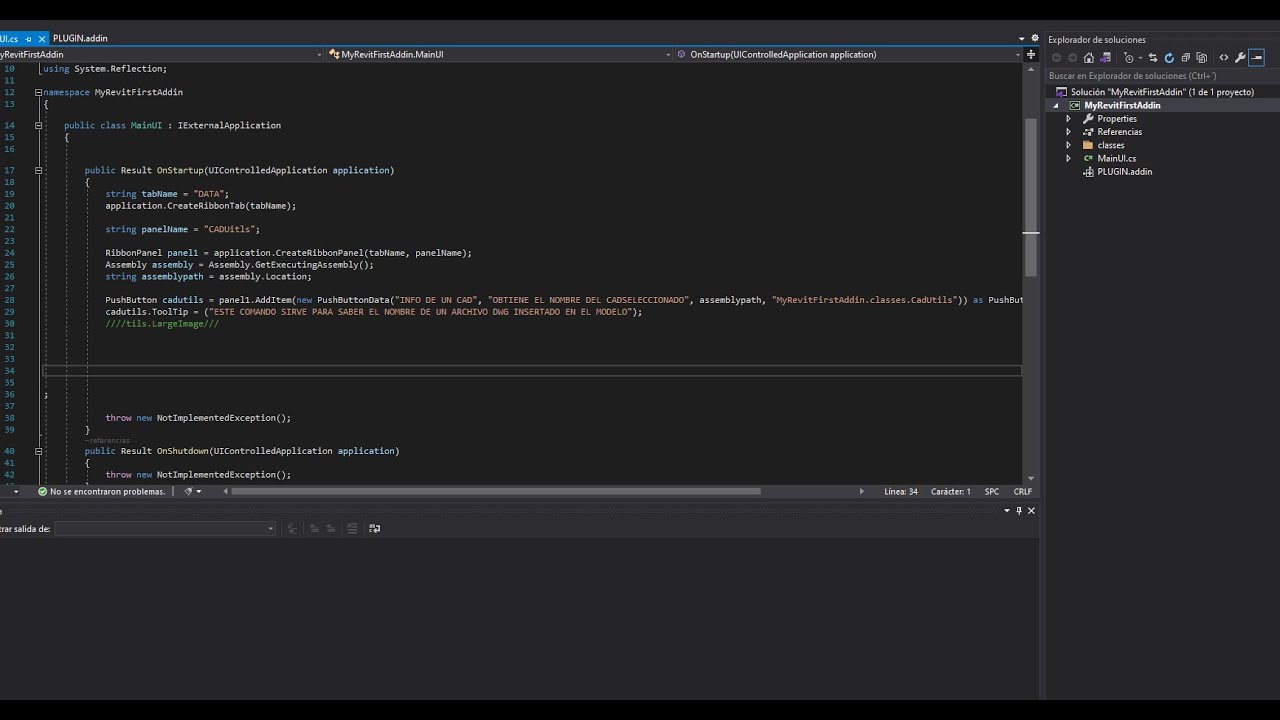The image size is (1280, 720).
Task: Click the No se encontraron problemas status
Action: click(x=101, y=491)
